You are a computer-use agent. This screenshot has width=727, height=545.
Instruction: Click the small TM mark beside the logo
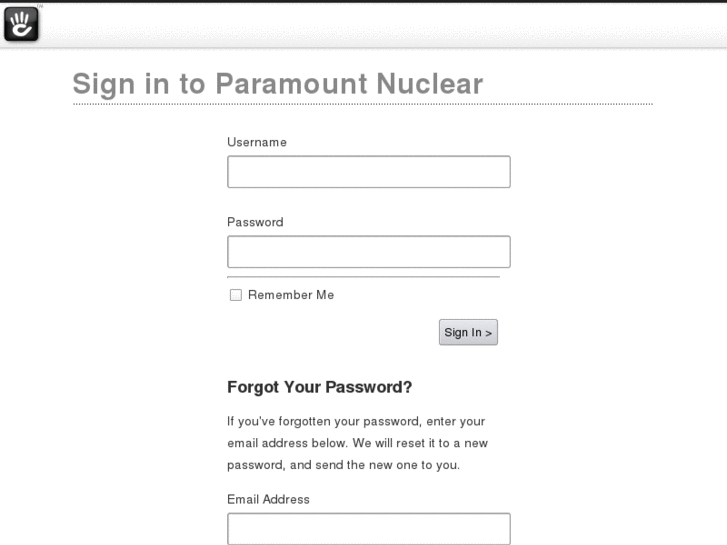40,7
